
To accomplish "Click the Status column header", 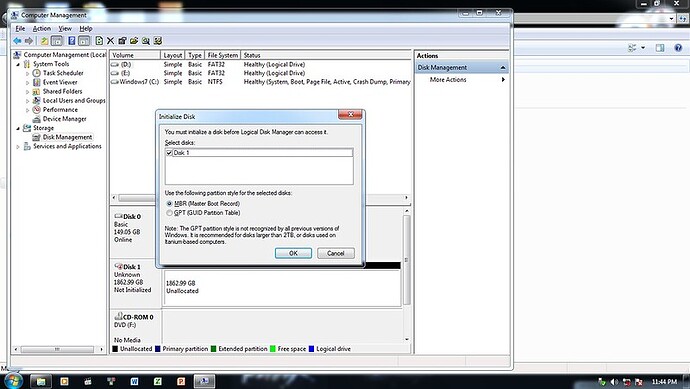I will pos(326,55).
